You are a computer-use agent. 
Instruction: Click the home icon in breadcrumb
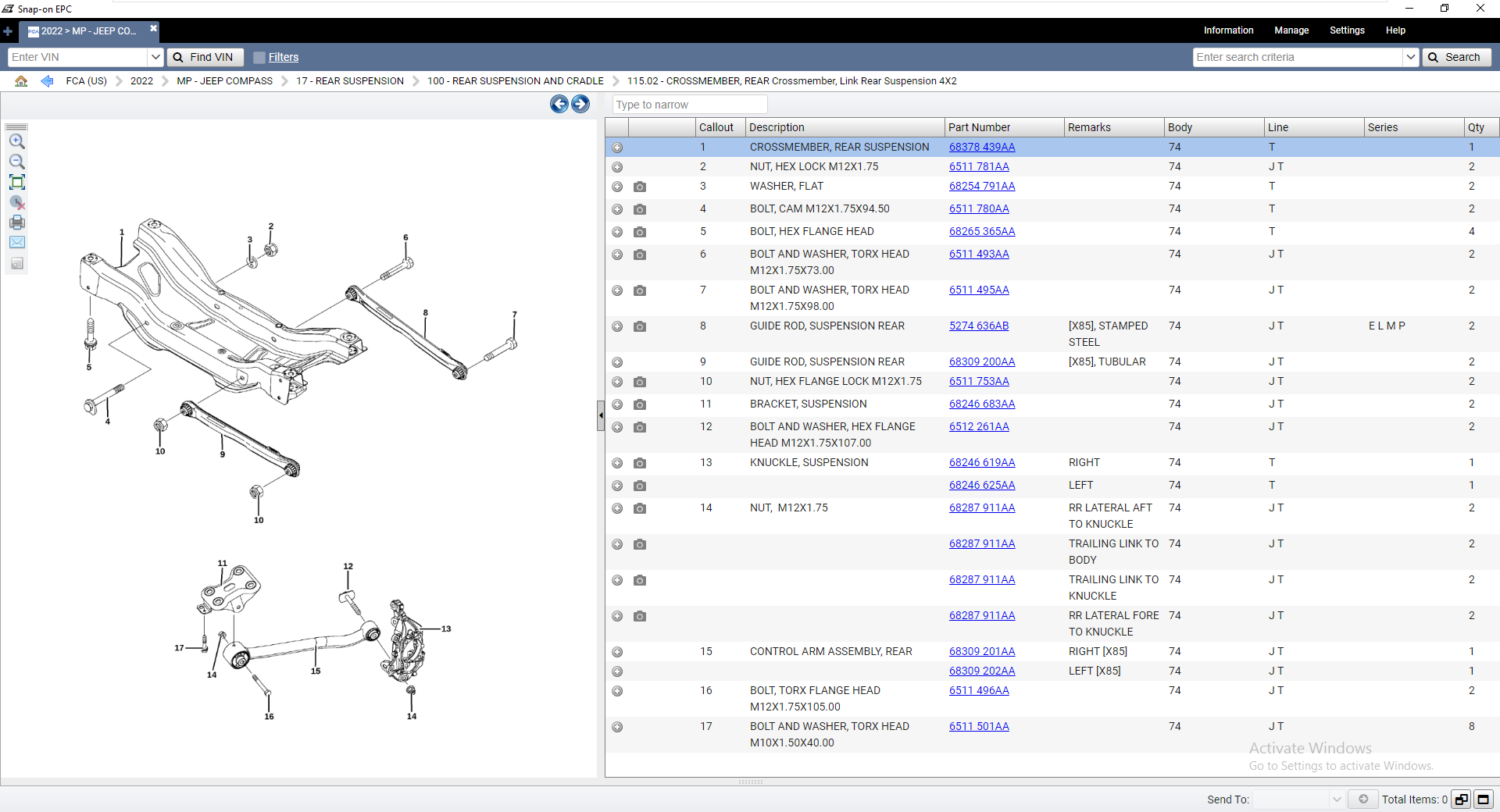point(21,81)
